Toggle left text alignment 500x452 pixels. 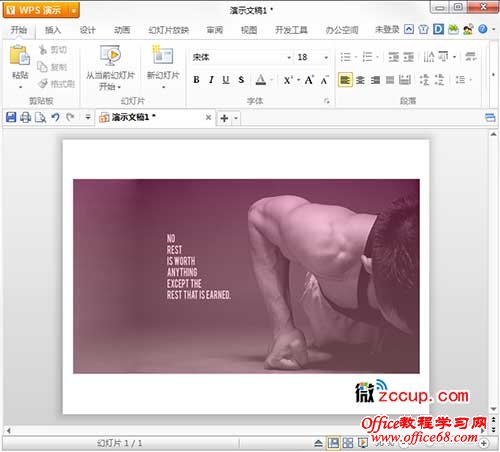point(345,80)
